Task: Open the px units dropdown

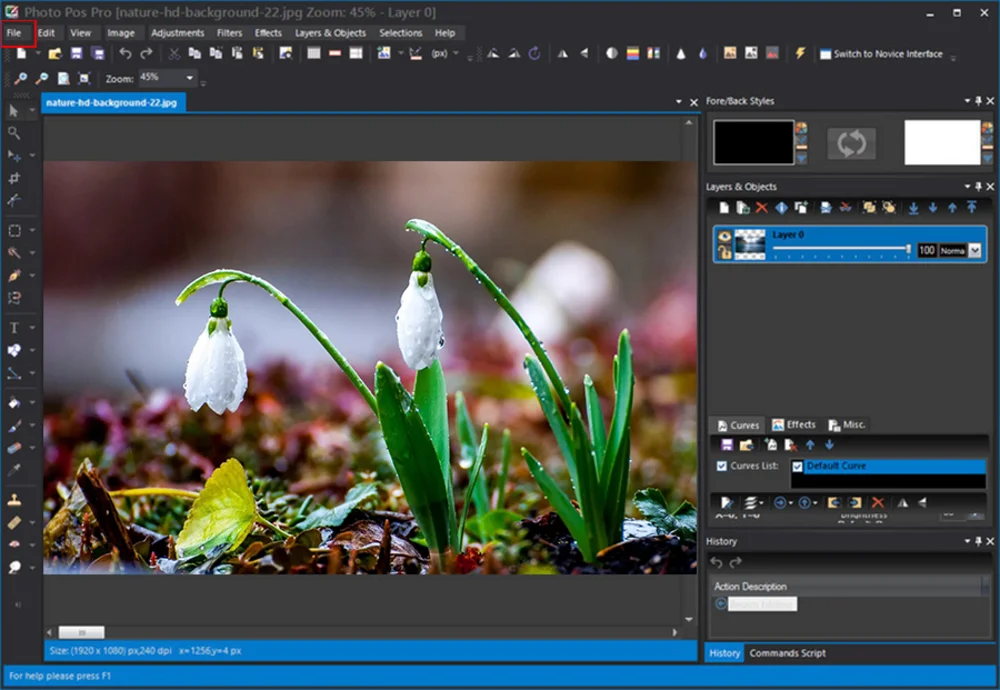Action: pyautogui.click(x=455, y=54)
